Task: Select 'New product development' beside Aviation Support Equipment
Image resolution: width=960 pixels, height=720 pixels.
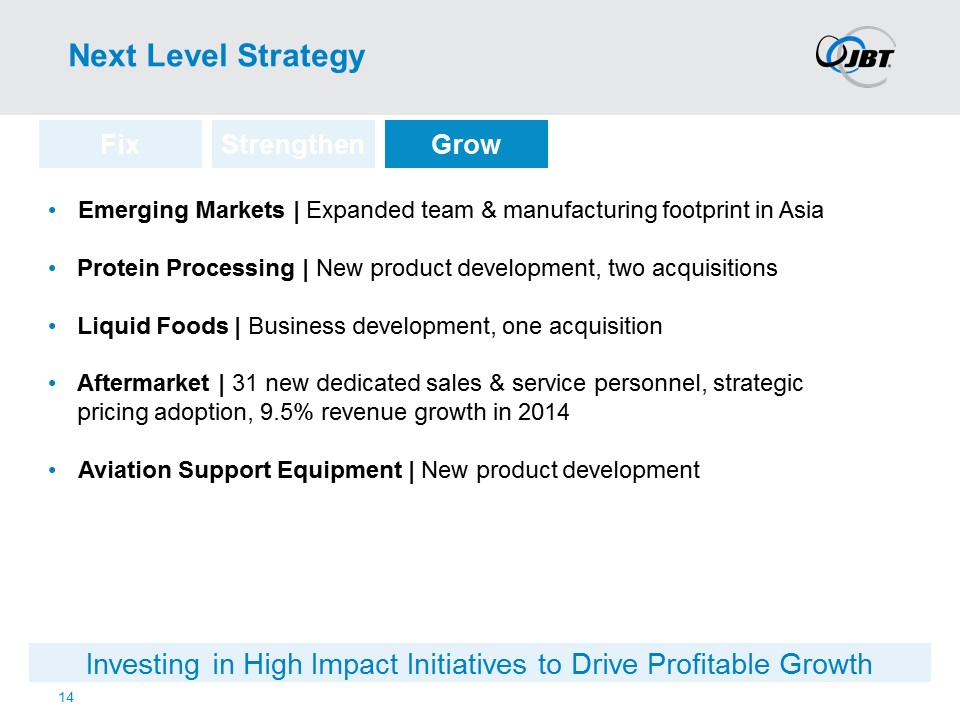Action: pyautogui.click(x=560, y=470)
